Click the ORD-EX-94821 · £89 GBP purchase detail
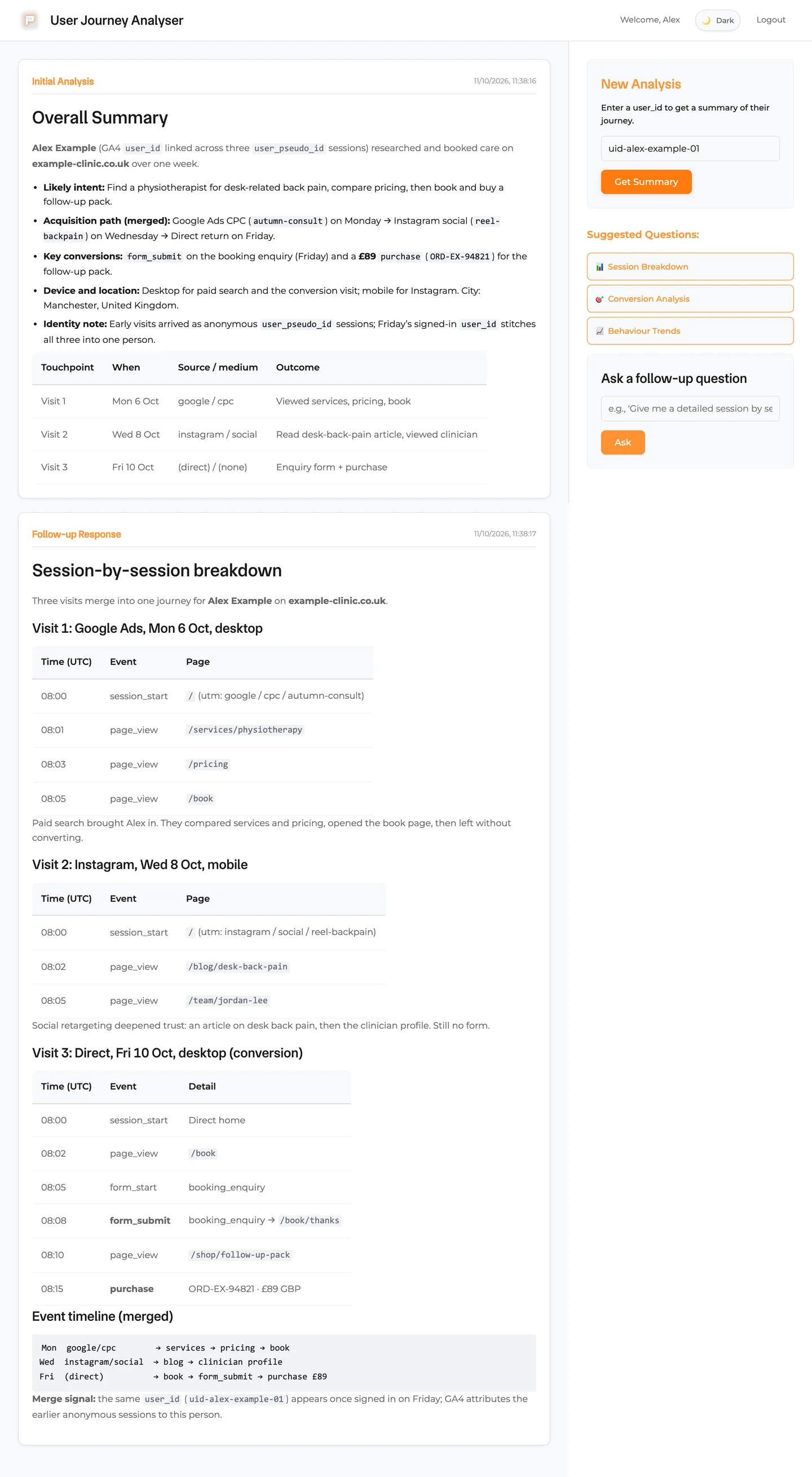Viewport: 812px width, 1477px height. click(244, 1289)
